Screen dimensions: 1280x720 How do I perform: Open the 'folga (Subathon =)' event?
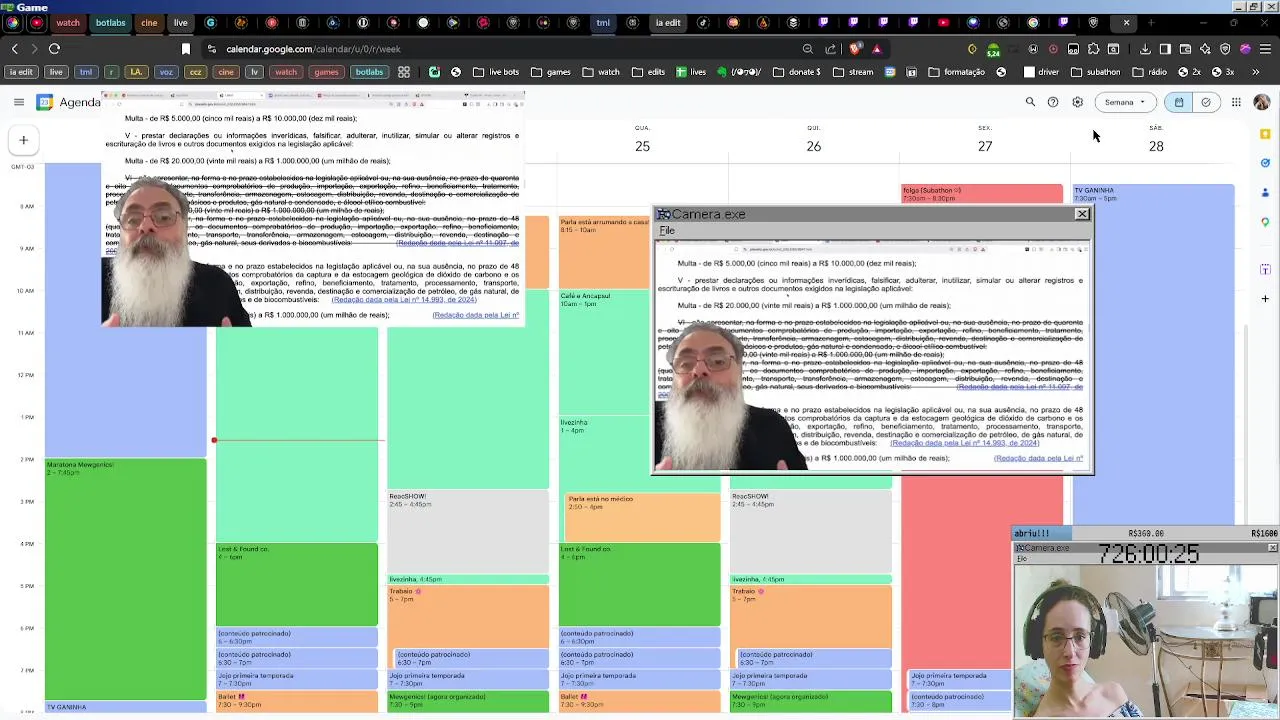click(982, 194)
